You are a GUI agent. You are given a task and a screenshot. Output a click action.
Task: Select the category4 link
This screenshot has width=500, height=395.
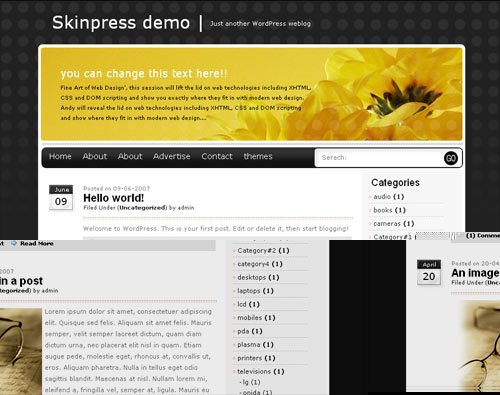253,264
